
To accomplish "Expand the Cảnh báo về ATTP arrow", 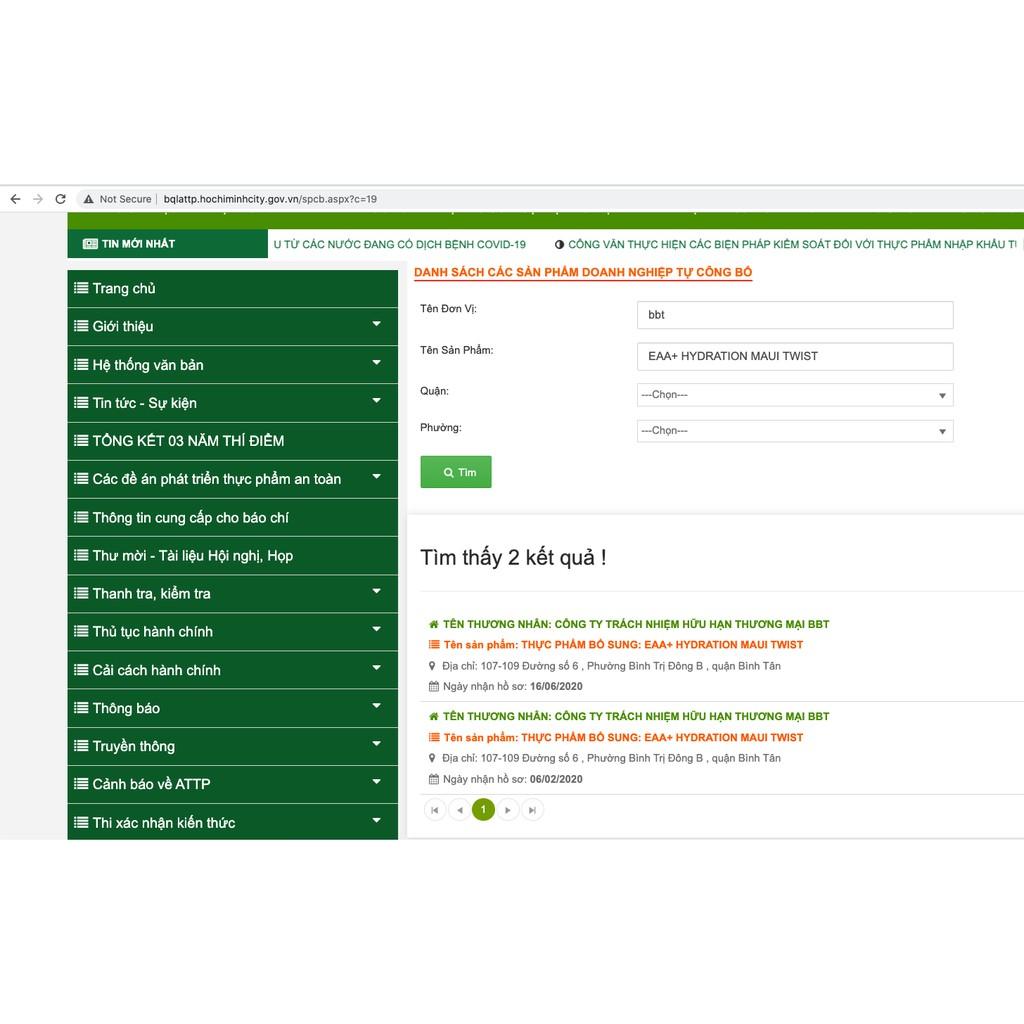I will [x=377, y=782].
